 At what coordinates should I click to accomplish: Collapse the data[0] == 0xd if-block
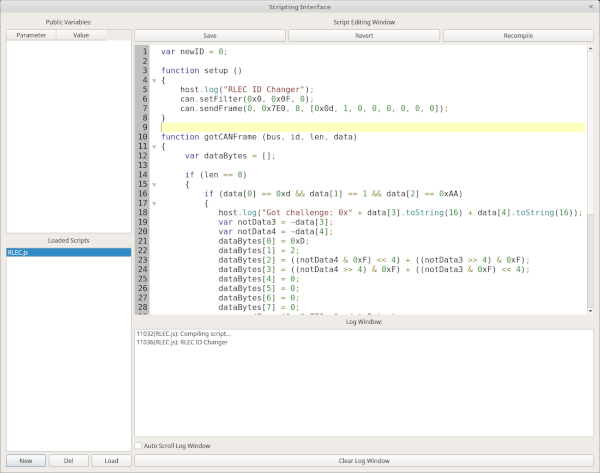coord(153,203)
